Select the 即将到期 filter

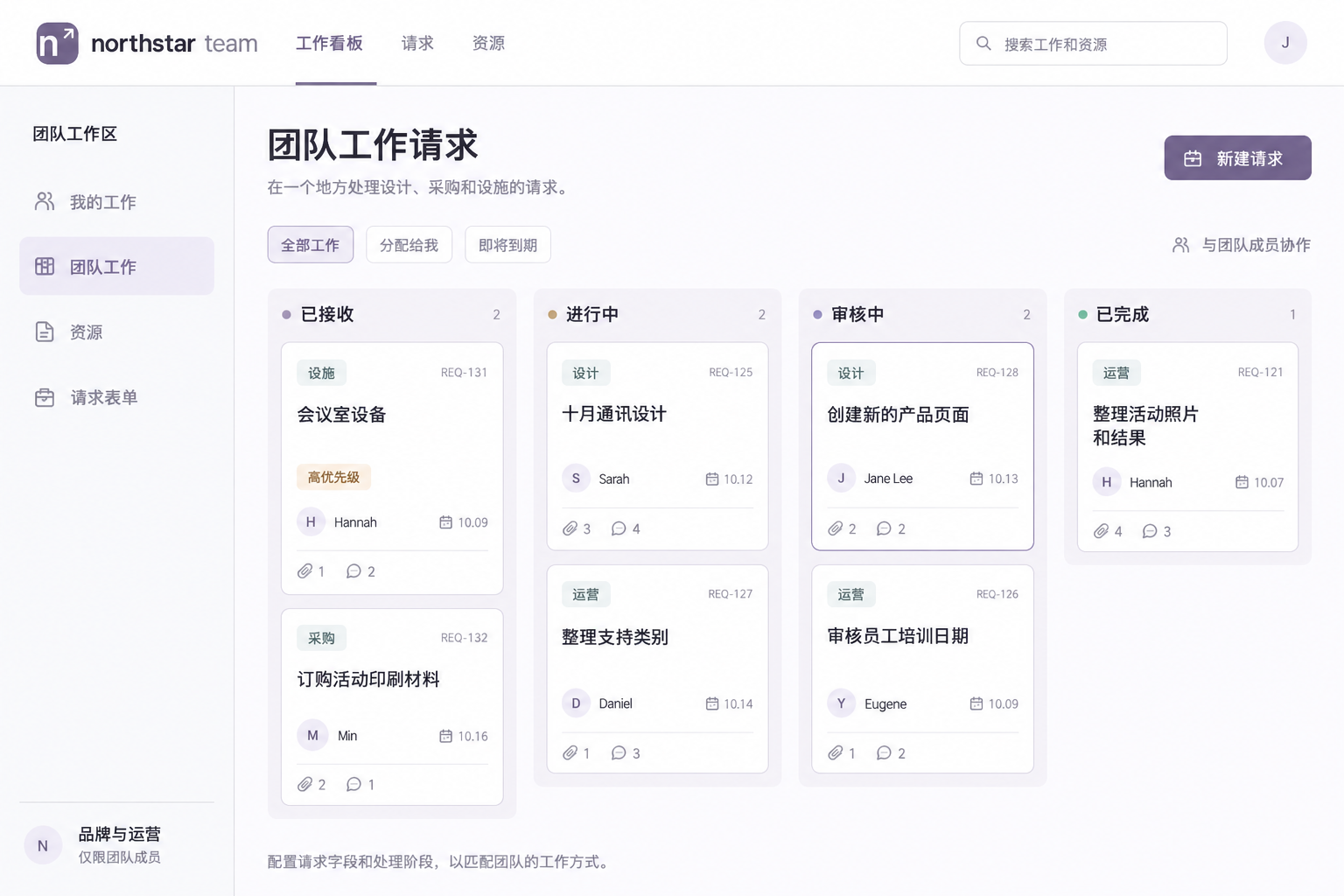(507, 245)
